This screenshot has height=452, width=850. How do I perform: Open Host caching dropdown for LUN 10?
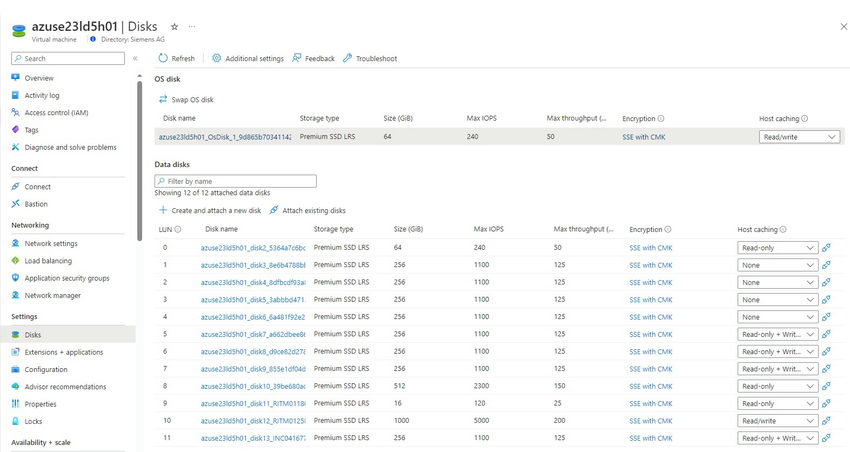click(x=778, y=421)
